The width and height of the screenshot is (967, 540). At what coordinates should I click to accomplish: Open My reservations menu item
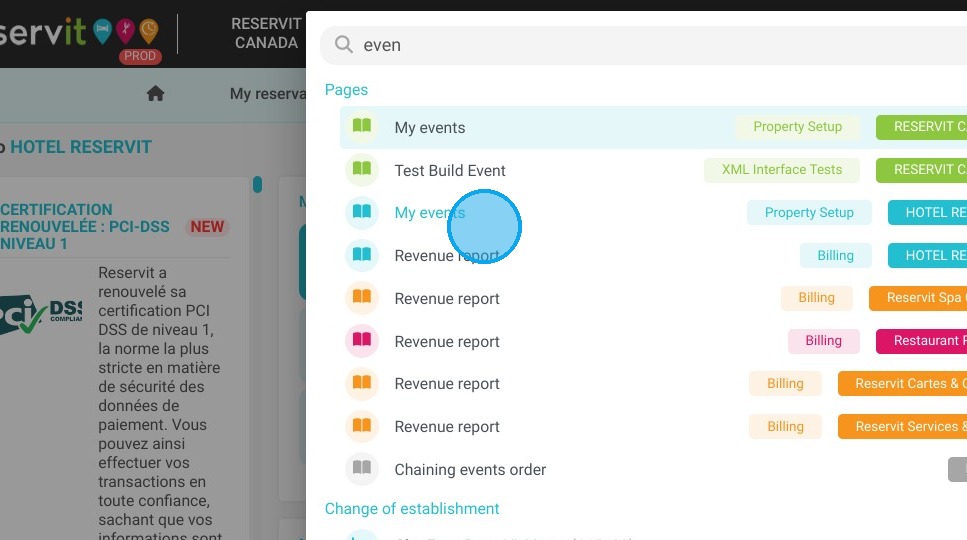(268, 94)
